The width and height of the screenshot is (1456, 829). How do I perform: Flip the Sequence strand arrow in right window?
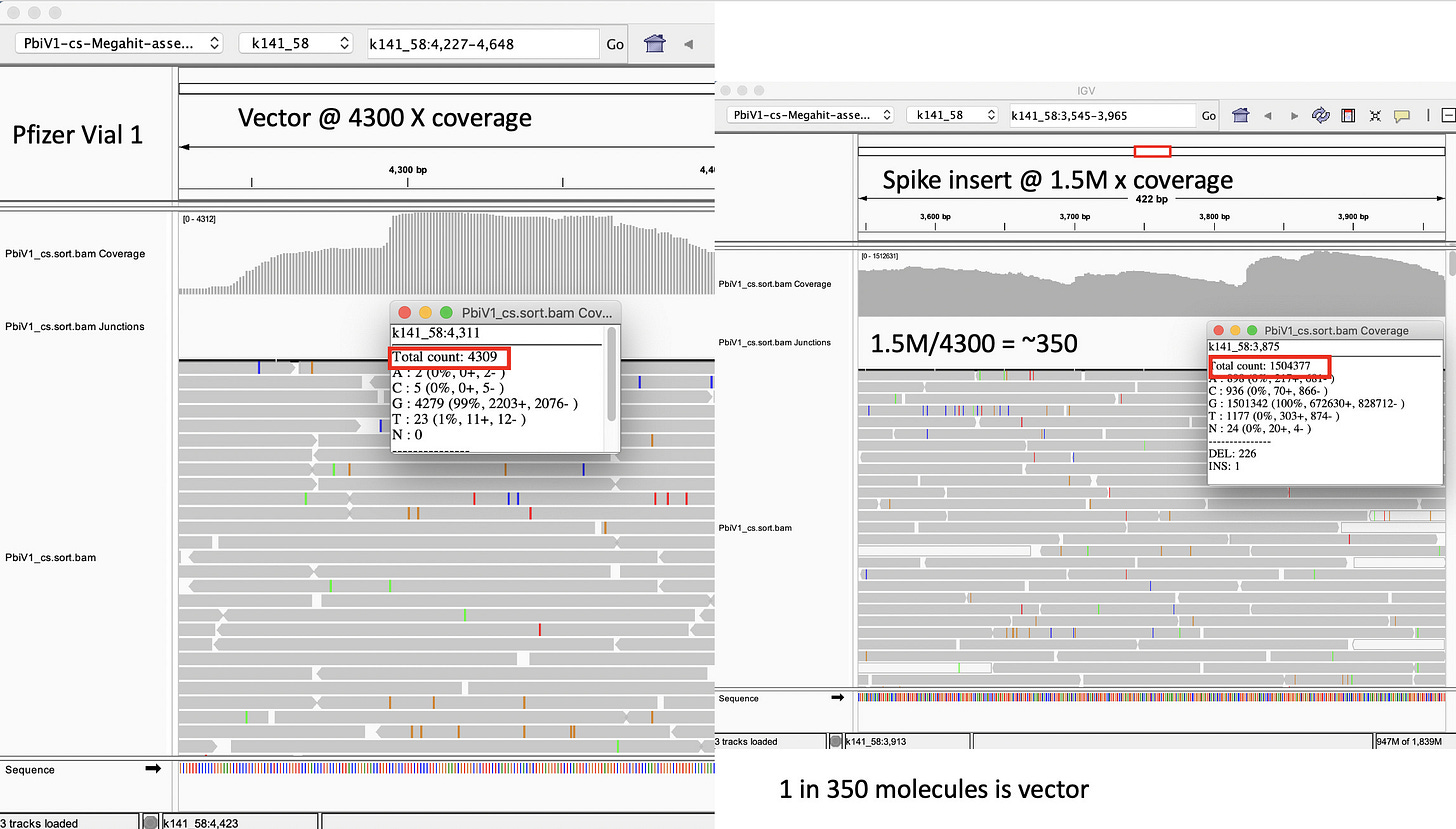(837, 698)
